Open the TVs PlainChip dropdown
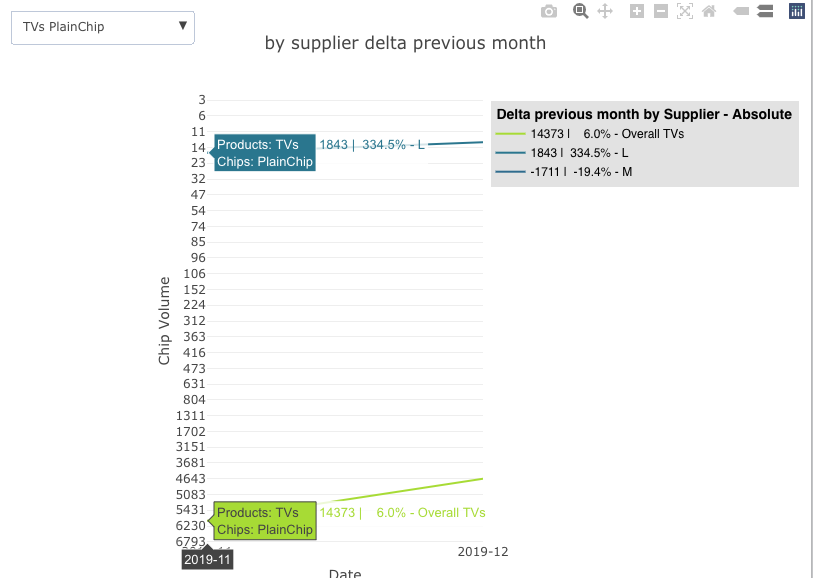The image size is (813, 578). 102,27
